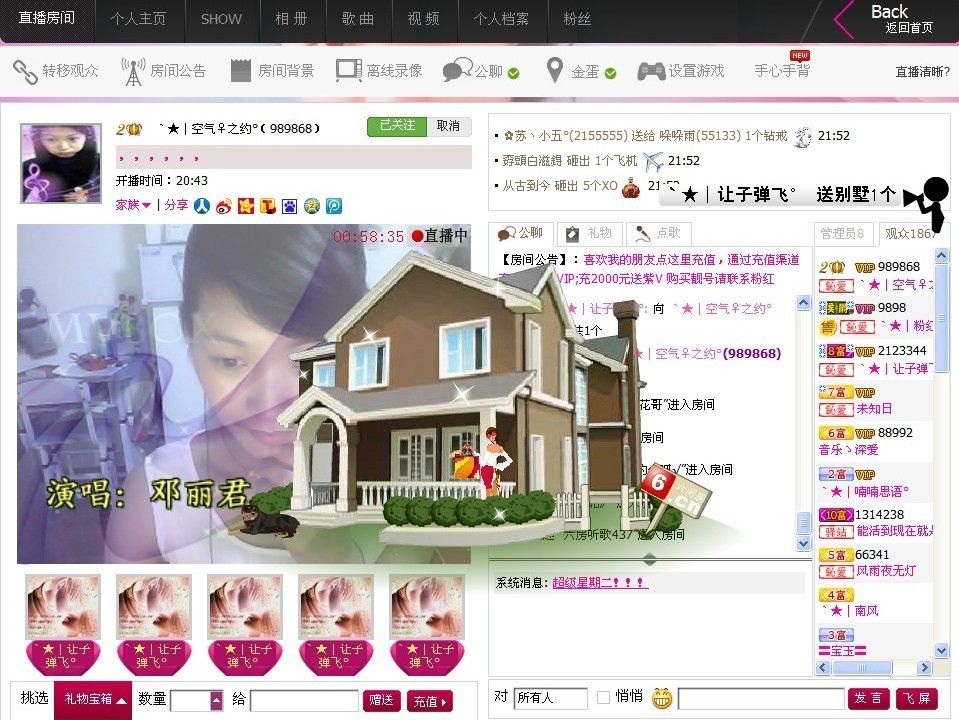959x720 pixels.
Task: Open the 超级星期二 system message link
Action: (599, 583)
